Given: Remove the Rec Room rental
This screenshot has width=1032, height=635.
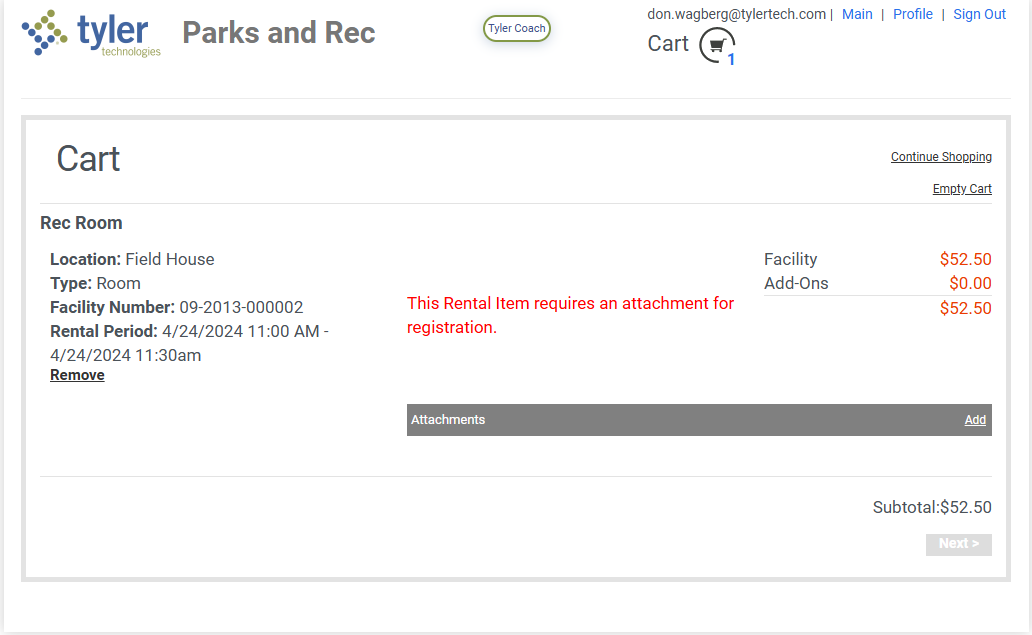Looking at the screenshot, I should pyautogui.click(x=77, y=375).
